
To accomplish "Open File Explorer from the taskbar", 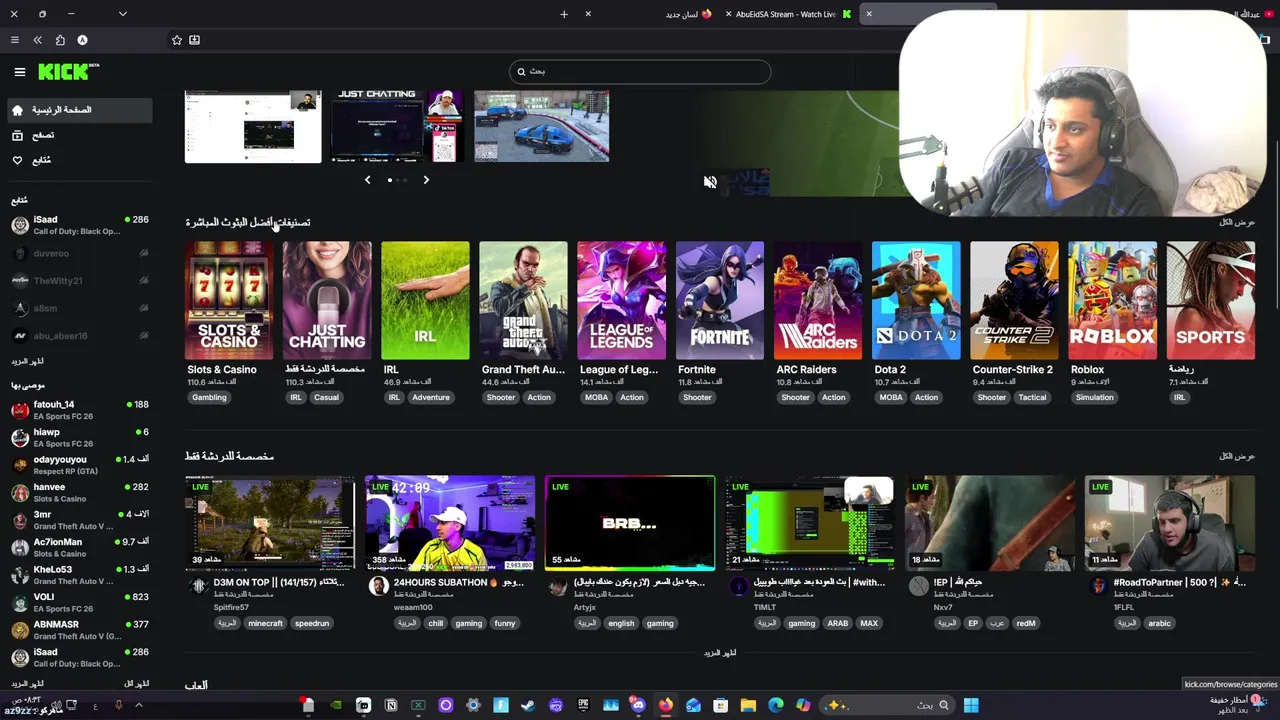I will [748, 705].
